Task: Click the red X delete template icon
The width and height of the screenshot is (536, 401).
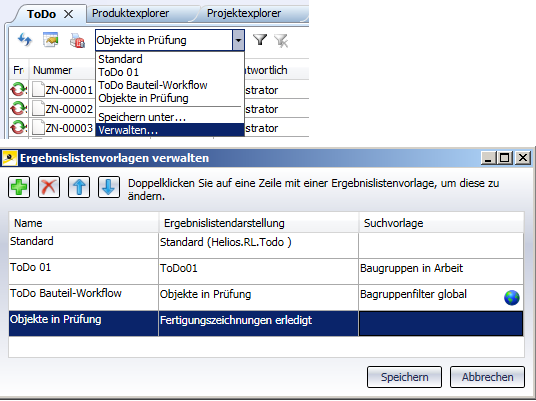Action: click(49, 187)
